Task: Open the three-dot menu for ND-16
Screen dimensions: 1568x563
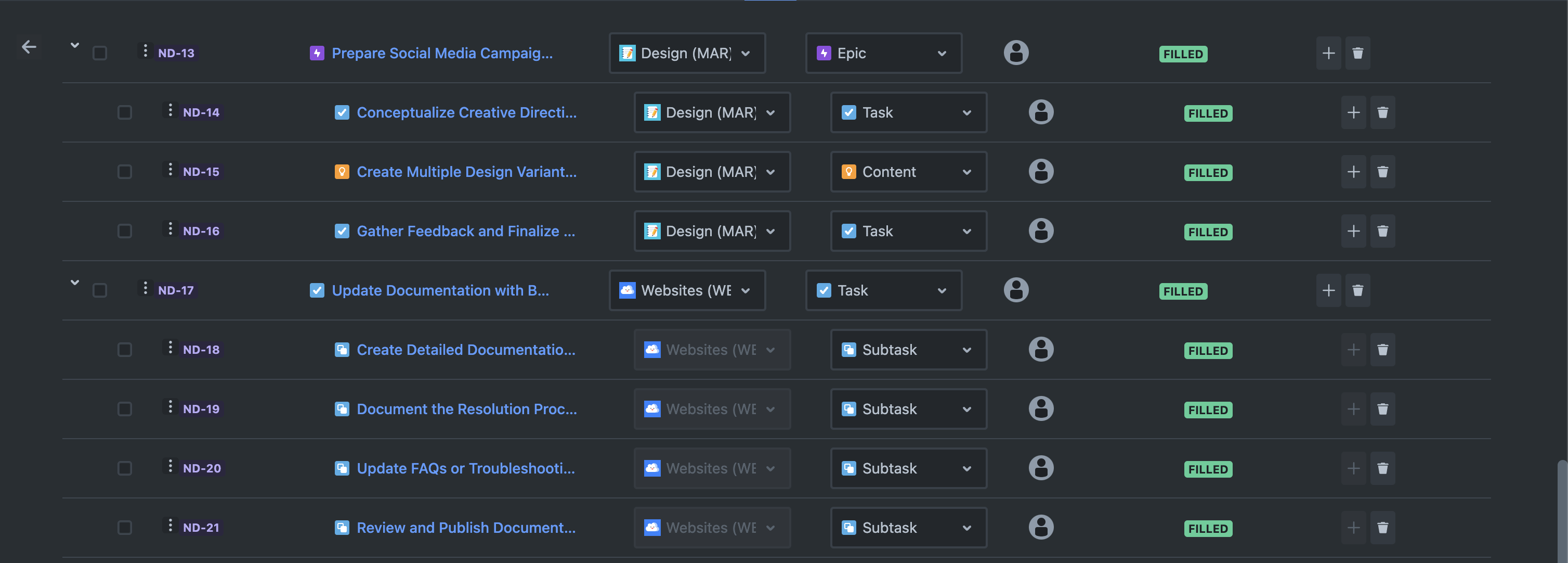Action: [x=170, y=229]
